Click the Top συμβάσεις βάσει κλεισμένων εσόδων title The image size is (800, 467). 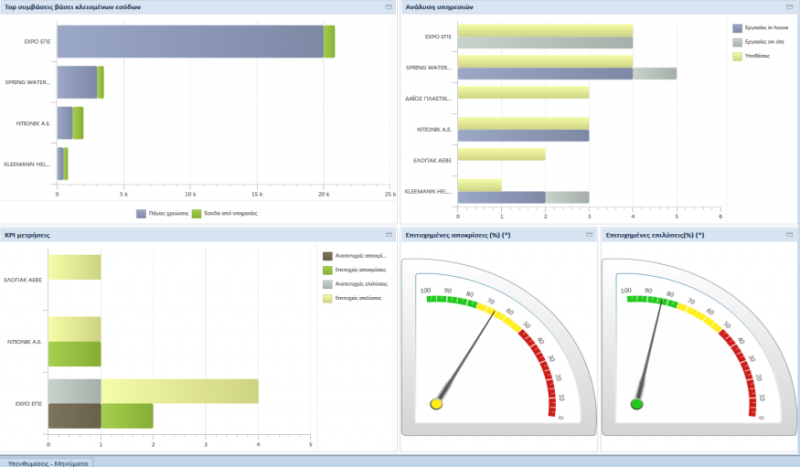pos(72,7)
